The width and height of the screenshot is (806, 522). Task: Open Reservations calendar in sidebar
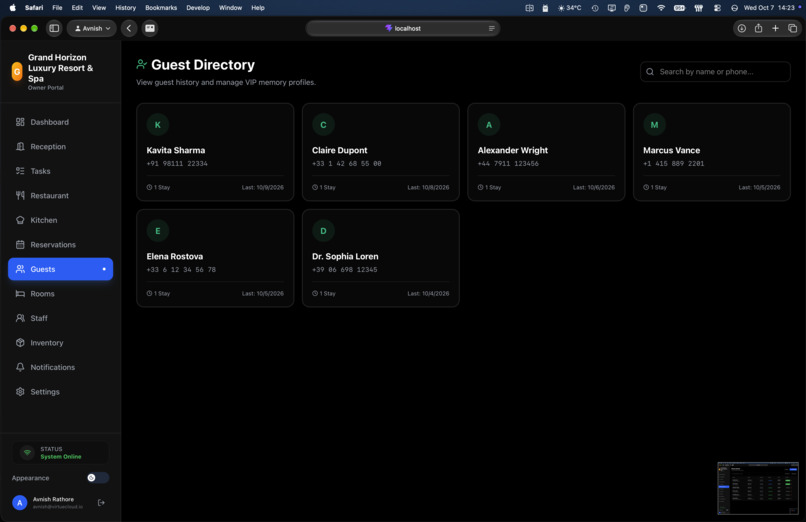61,245
